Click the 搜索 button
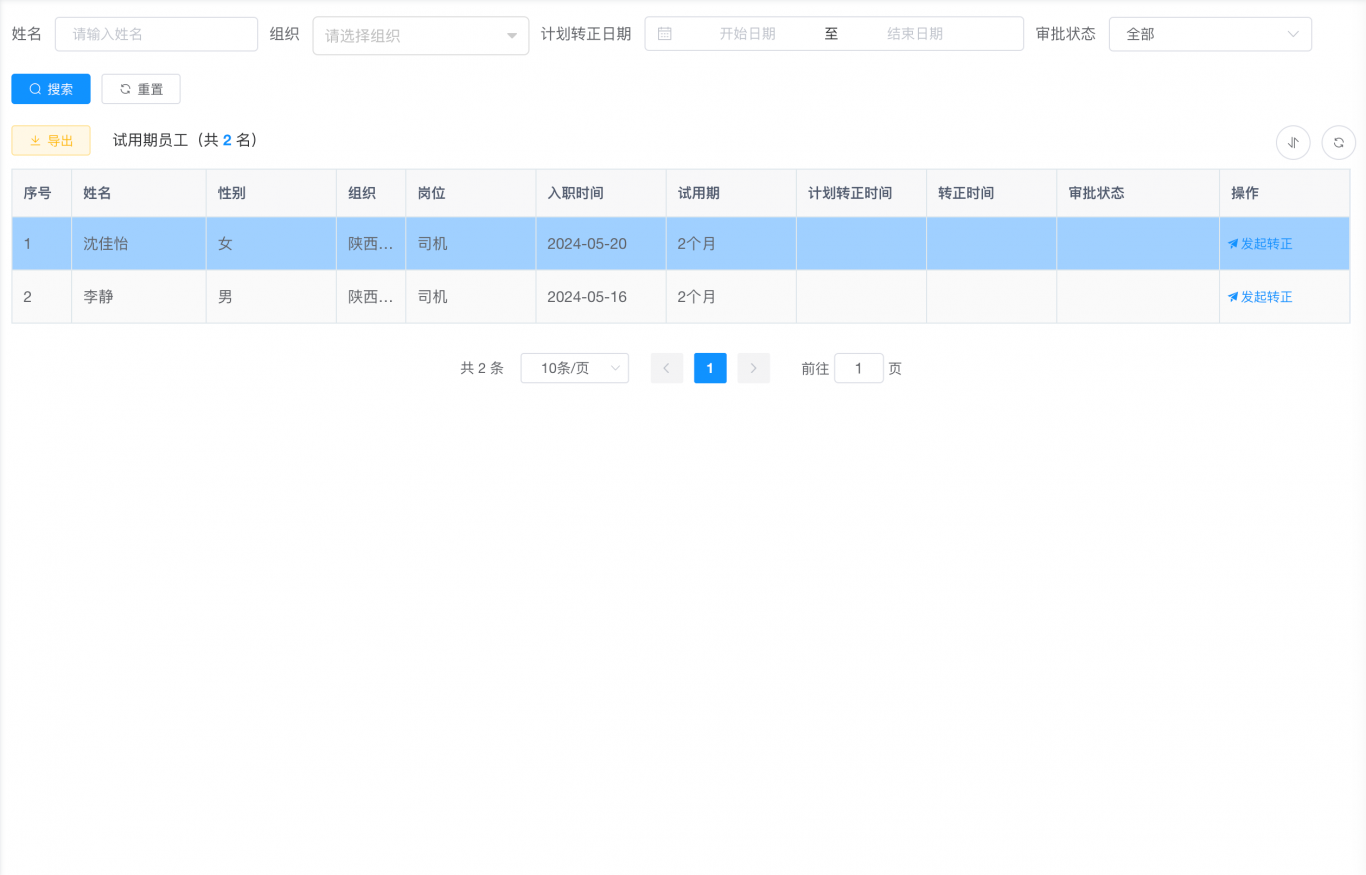This screenshot has height=875, width=1366. [51, 89]
